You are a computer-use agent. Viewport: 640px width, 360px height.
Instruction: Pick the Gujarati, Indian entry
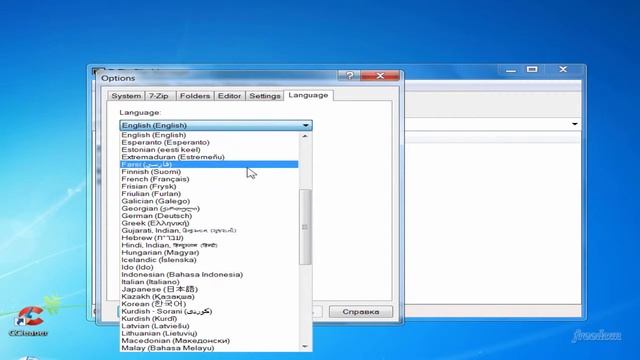(209, 231)
